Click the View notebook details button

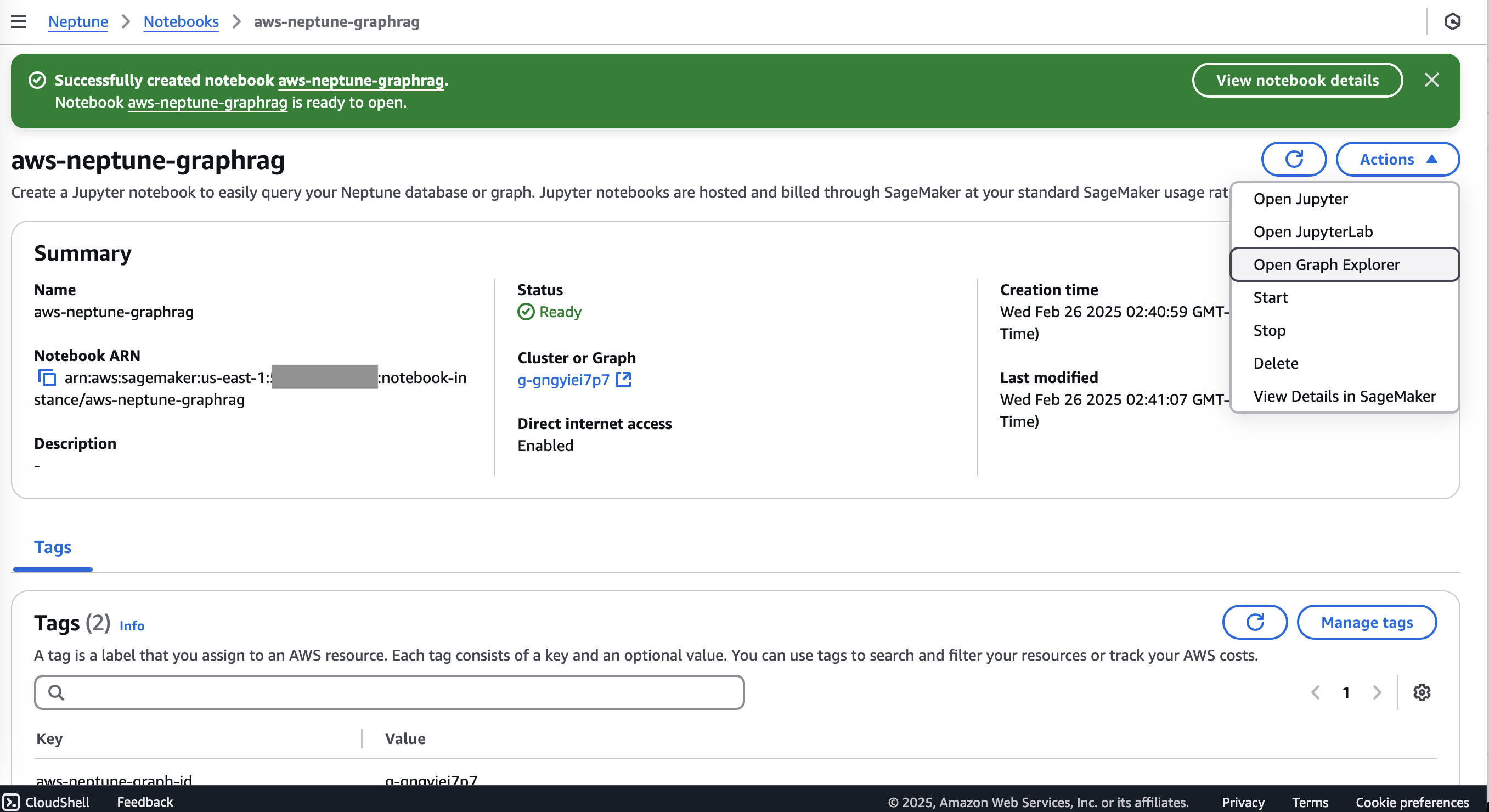click(x=1297, y=80)
